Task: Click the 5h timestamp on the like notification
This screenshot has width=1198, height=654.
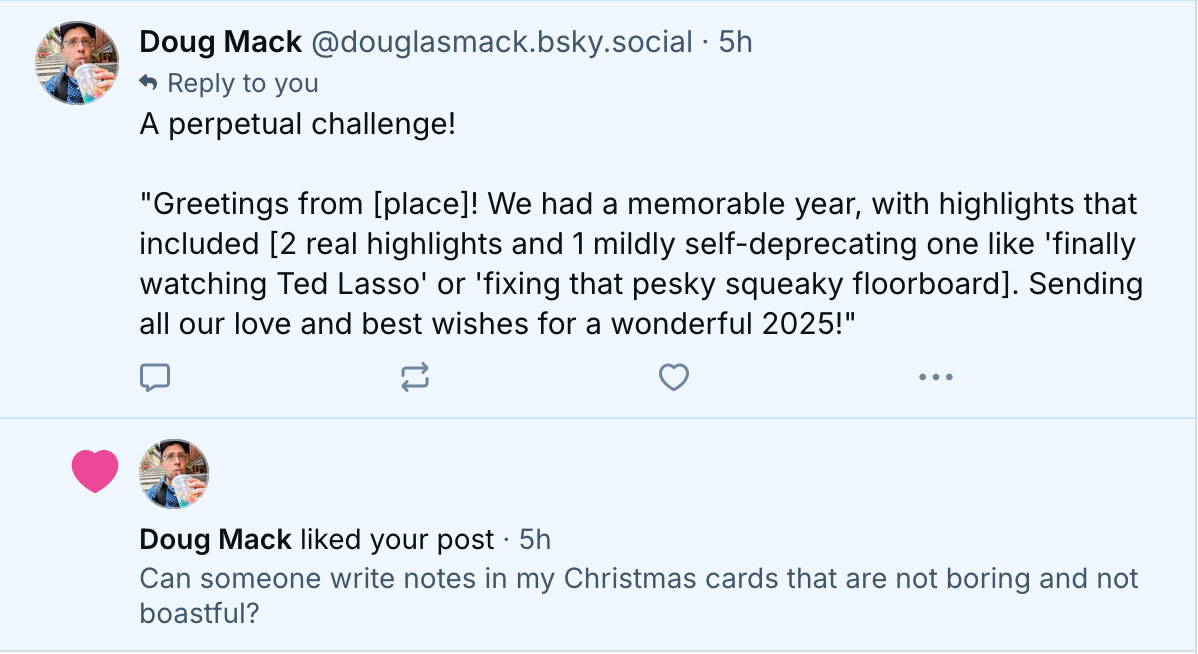Action: point(535,540)
